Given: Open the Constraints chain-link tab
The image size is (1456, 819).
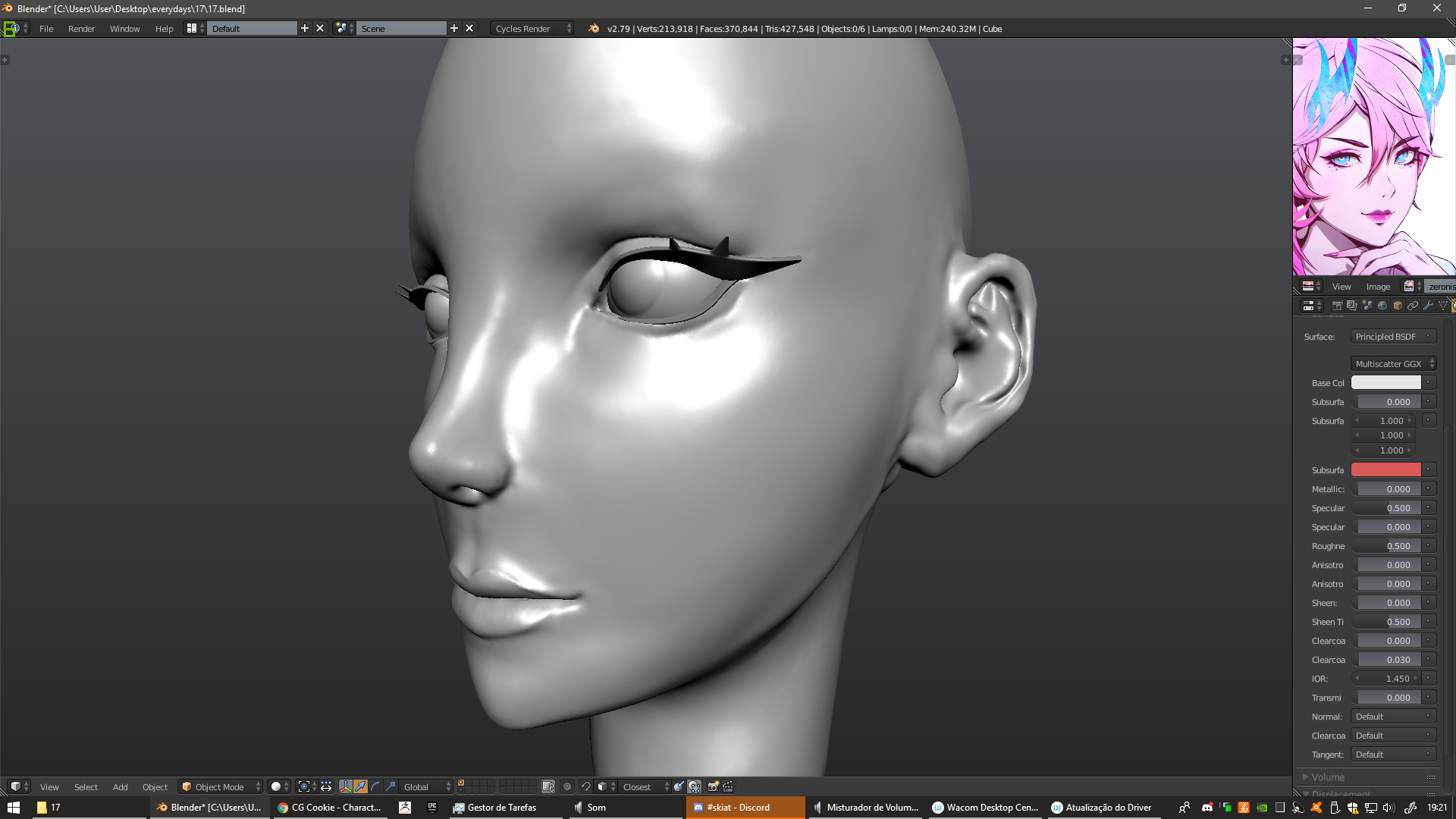Looking at the screenshot, I should pos(1413,306).
